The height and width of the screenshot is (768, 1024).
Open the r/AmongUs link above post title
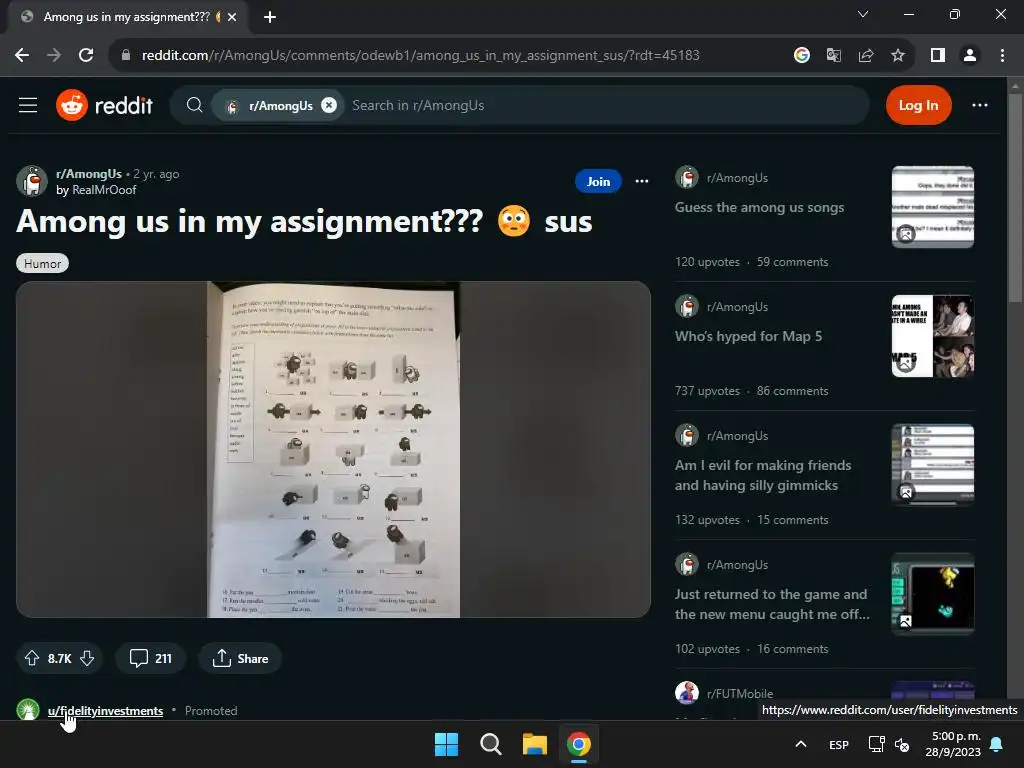click(89, 174)
